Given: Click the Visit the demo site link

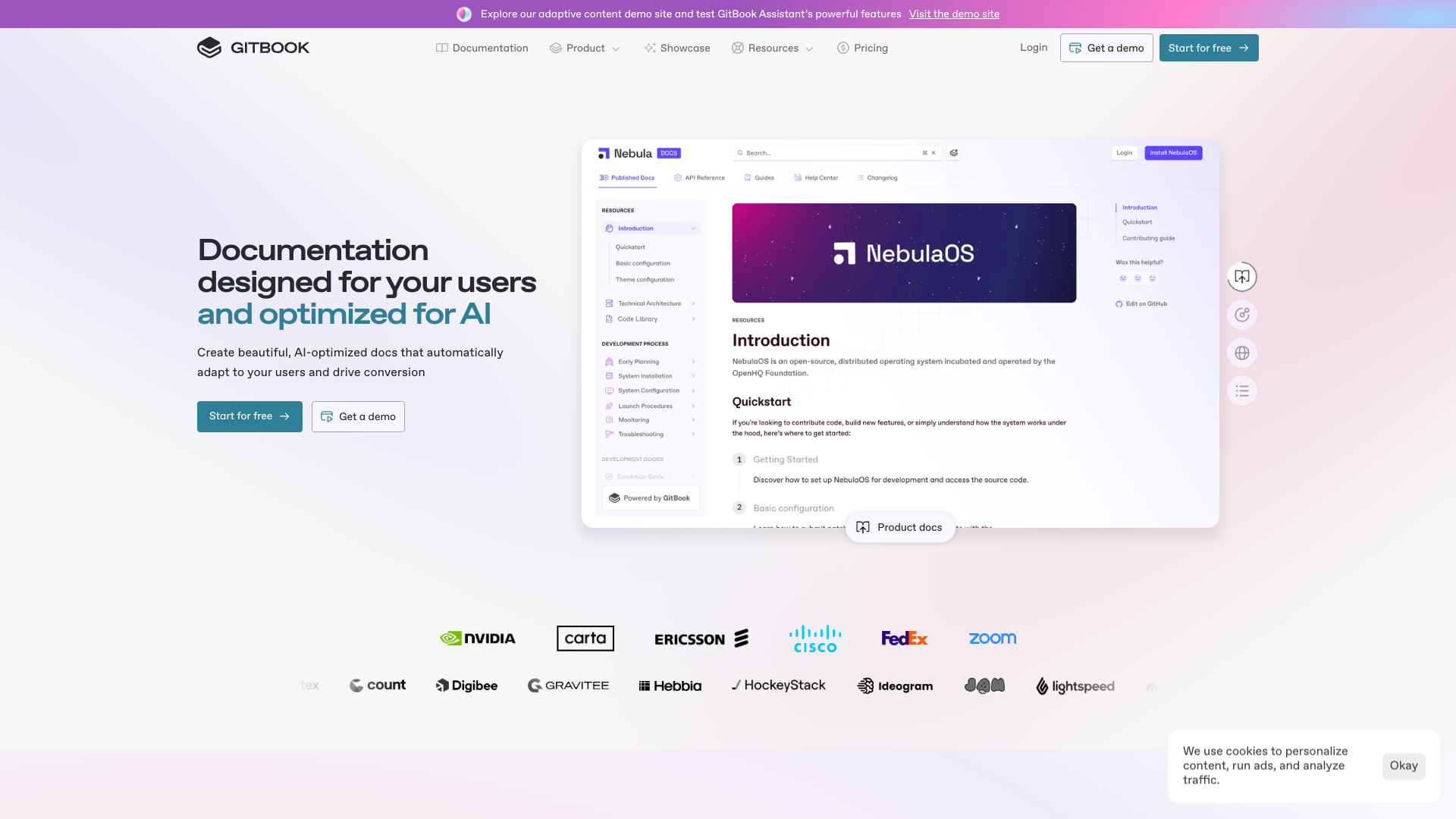Looking at the screenshot, I should (x=954, y=14).
